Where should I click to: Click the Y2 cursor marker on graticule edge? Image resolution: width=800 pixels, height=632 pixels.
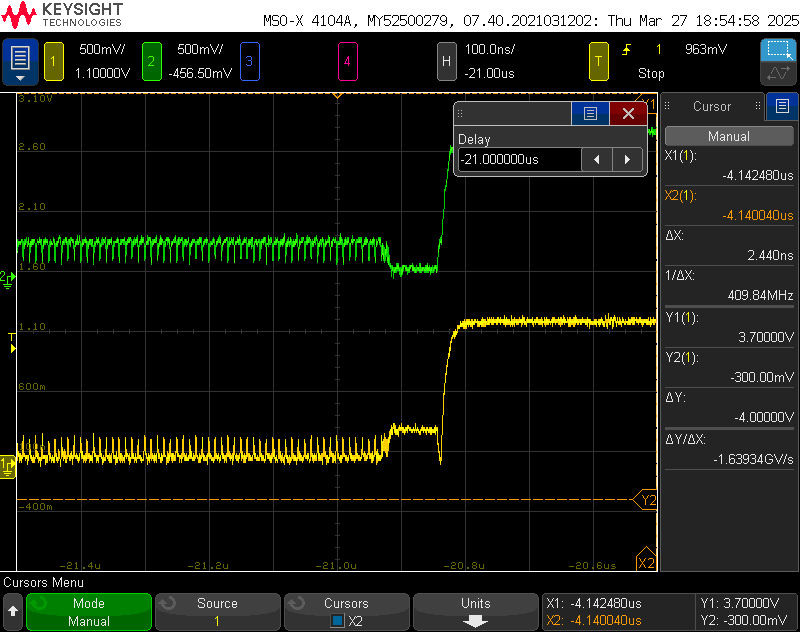coord(645,500)
